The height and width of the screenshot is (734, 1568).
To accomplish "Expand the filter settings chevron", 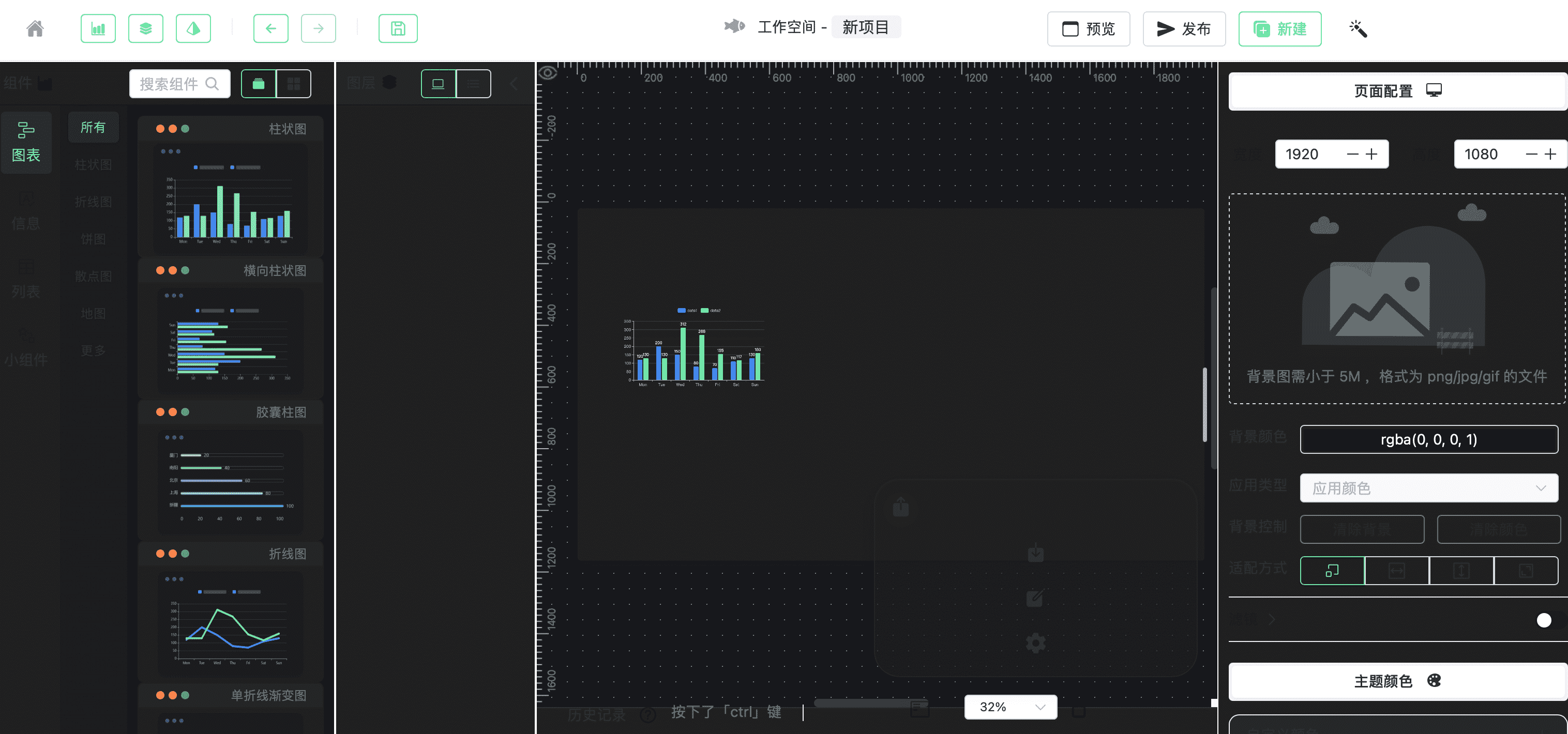I will click(1271, 619).
